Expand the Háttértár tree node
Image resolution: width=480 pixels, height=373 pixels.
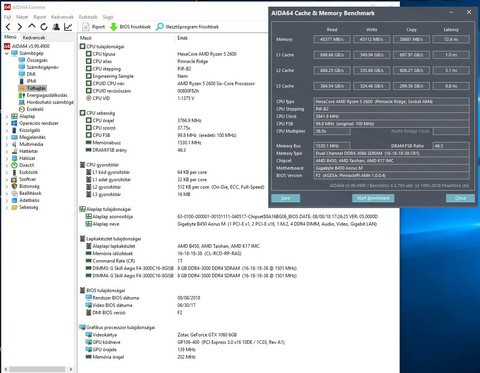point(7,151)
